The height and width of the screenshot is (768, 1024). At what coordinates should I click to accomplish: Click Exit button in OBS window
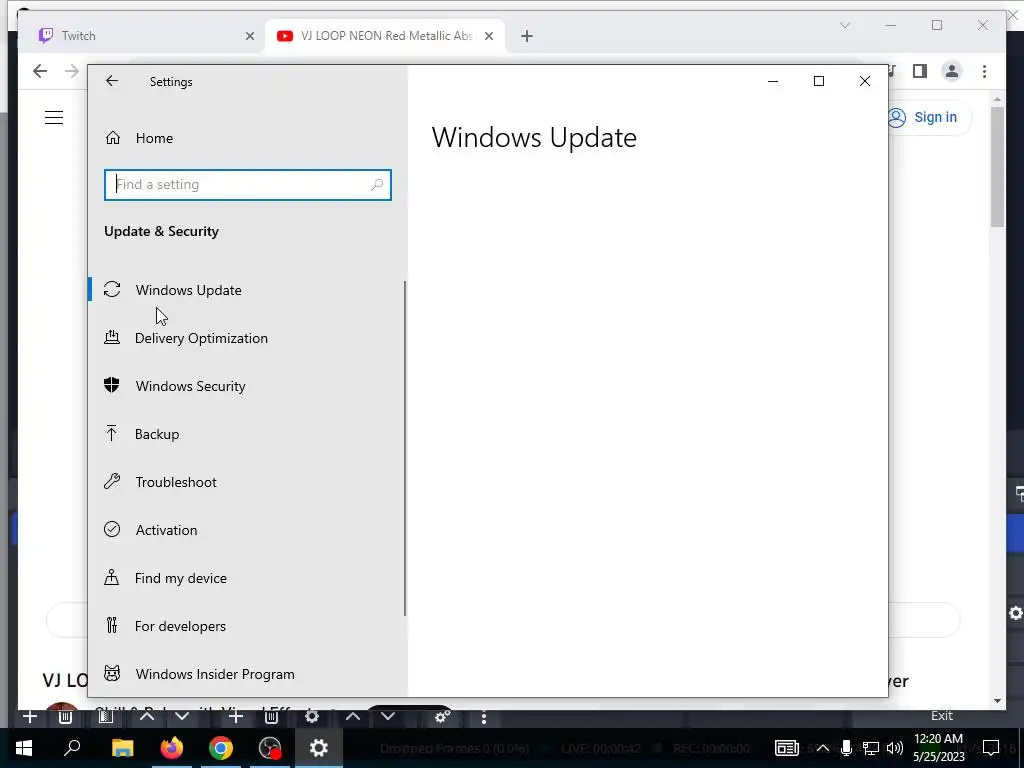click(x=942, y=716)
